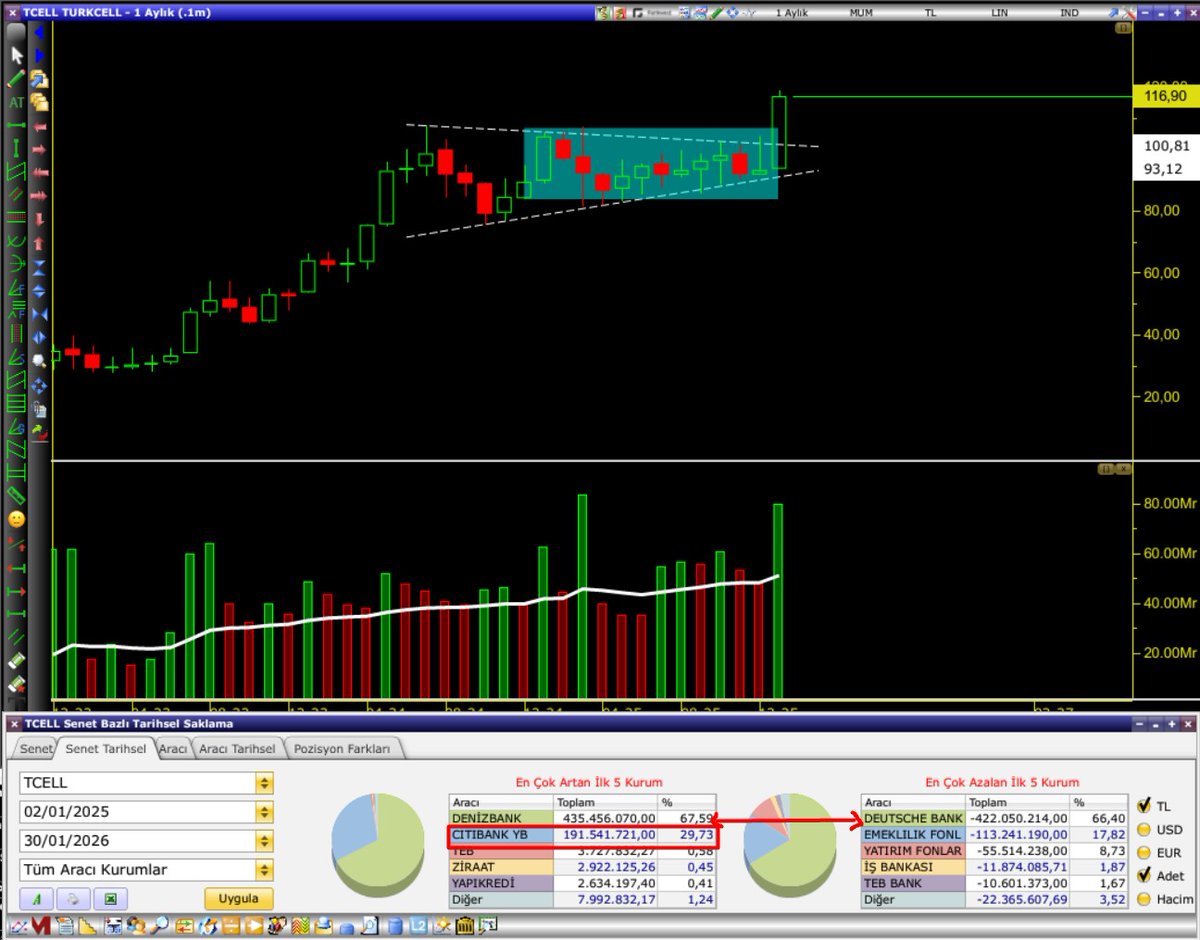This screenshot has height=940, width=1200.
Task: Click the left pie chart
Action: 376,845
